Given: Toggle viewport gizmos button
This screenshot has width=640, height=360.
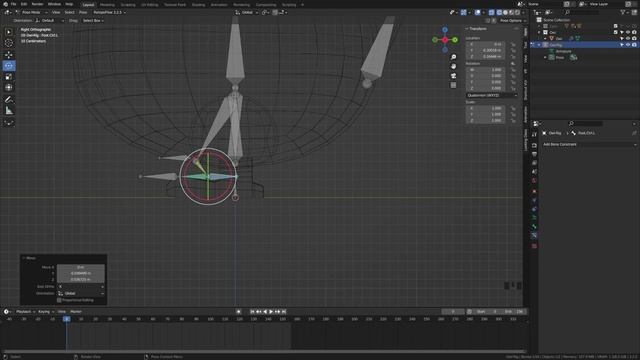Looking at the screenshot, I should click(464, 13).
